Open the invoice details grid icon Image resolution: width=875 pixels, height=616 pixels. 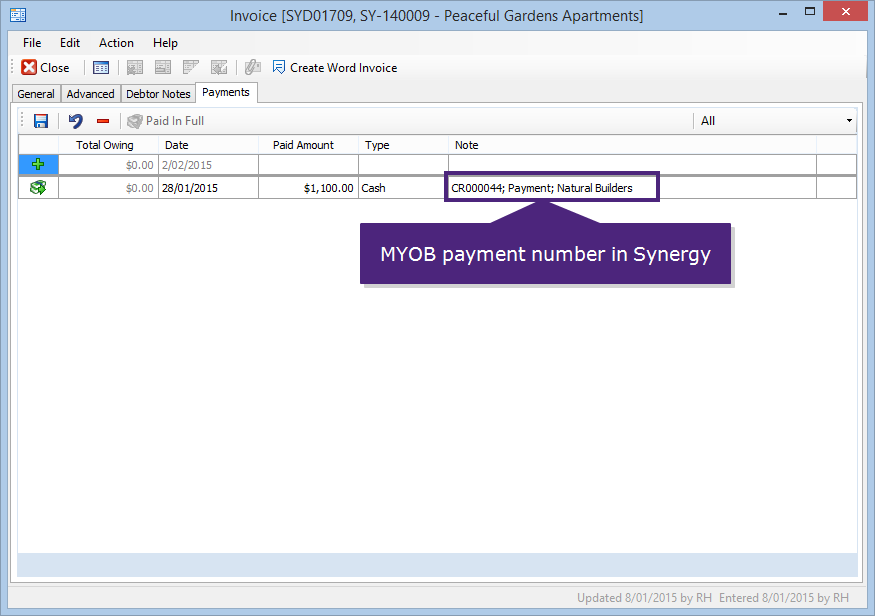coord(100,67)
